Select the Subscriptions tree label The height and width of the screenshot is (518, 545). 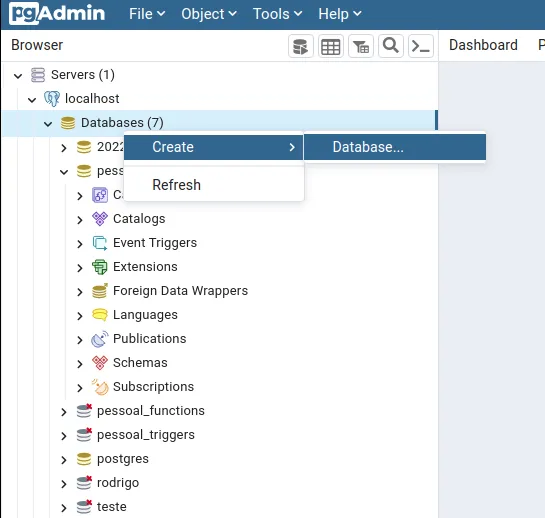(x=153, y=387)
